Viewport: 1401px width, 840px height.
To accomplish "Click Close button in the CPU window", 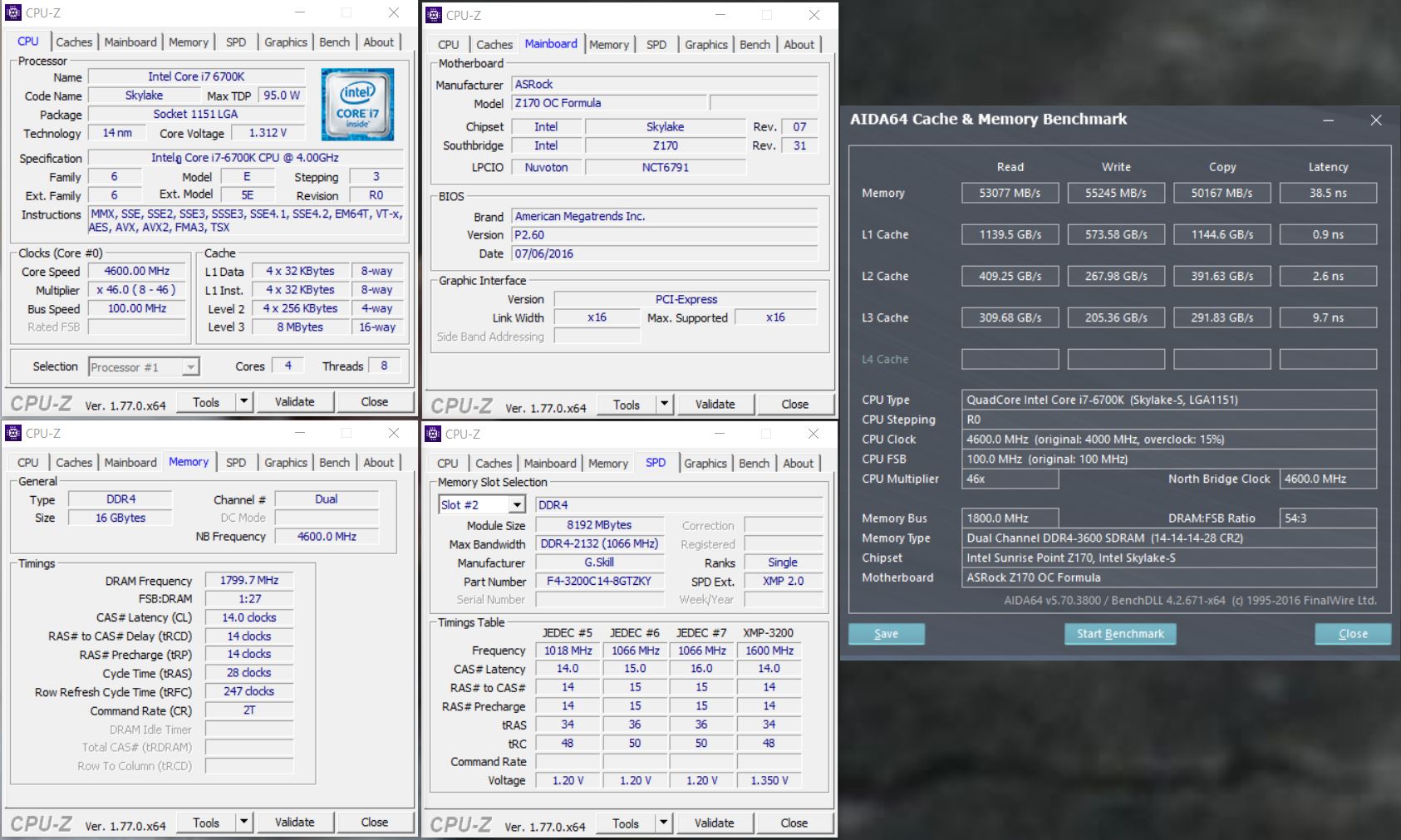I will click(375, 402).
